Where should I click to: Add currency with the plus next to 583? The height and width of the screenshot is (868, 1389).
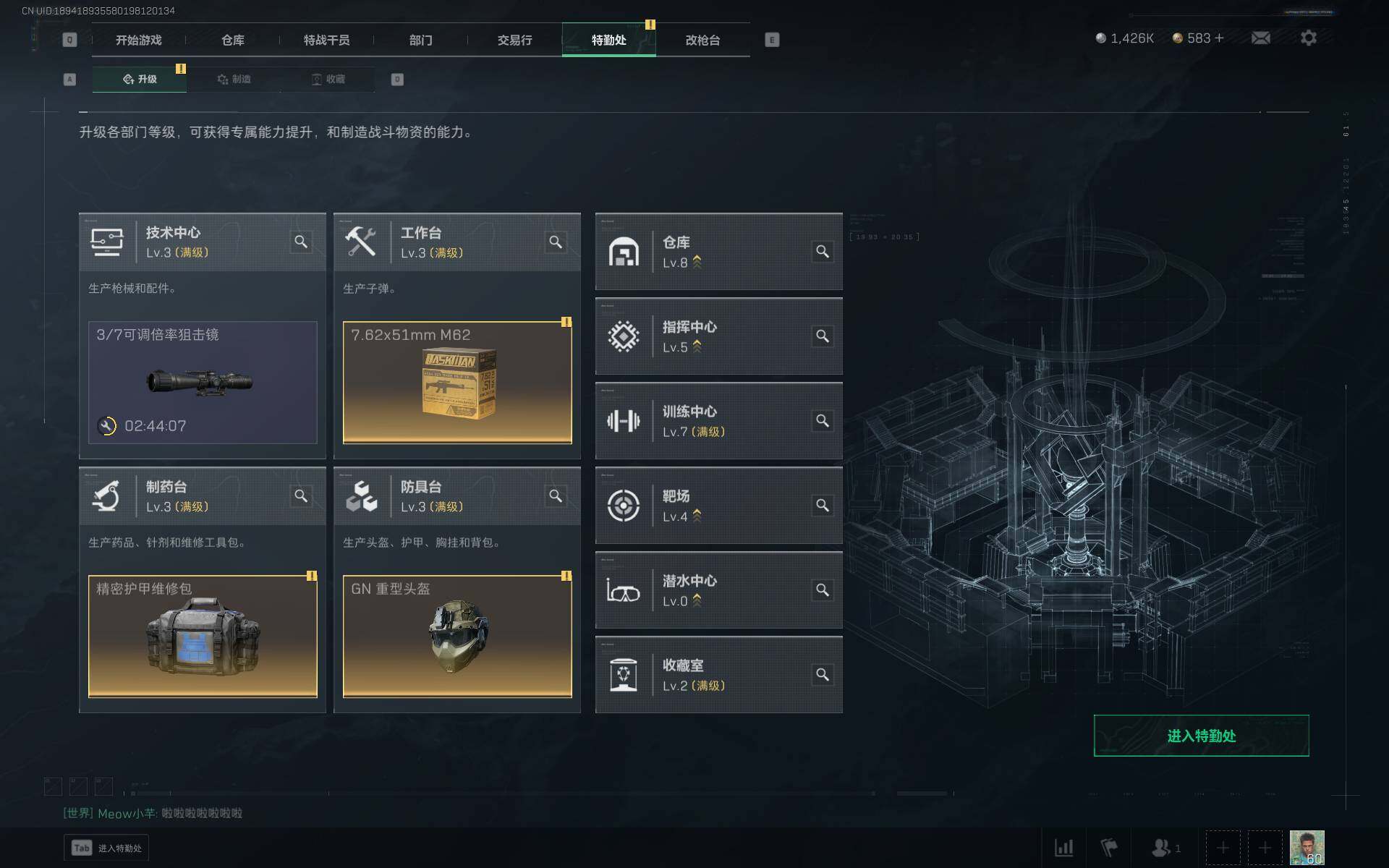point(1219,38)
